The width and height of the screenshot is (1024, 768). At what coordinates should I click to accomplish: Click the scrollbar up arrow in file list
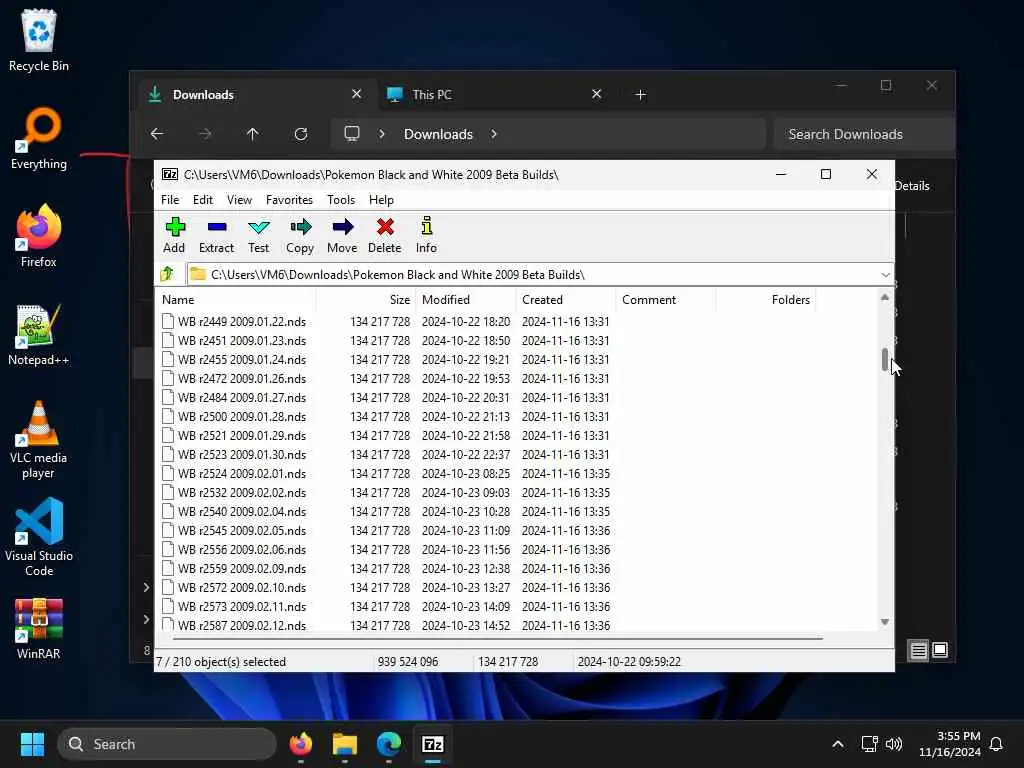pos(885,297)
